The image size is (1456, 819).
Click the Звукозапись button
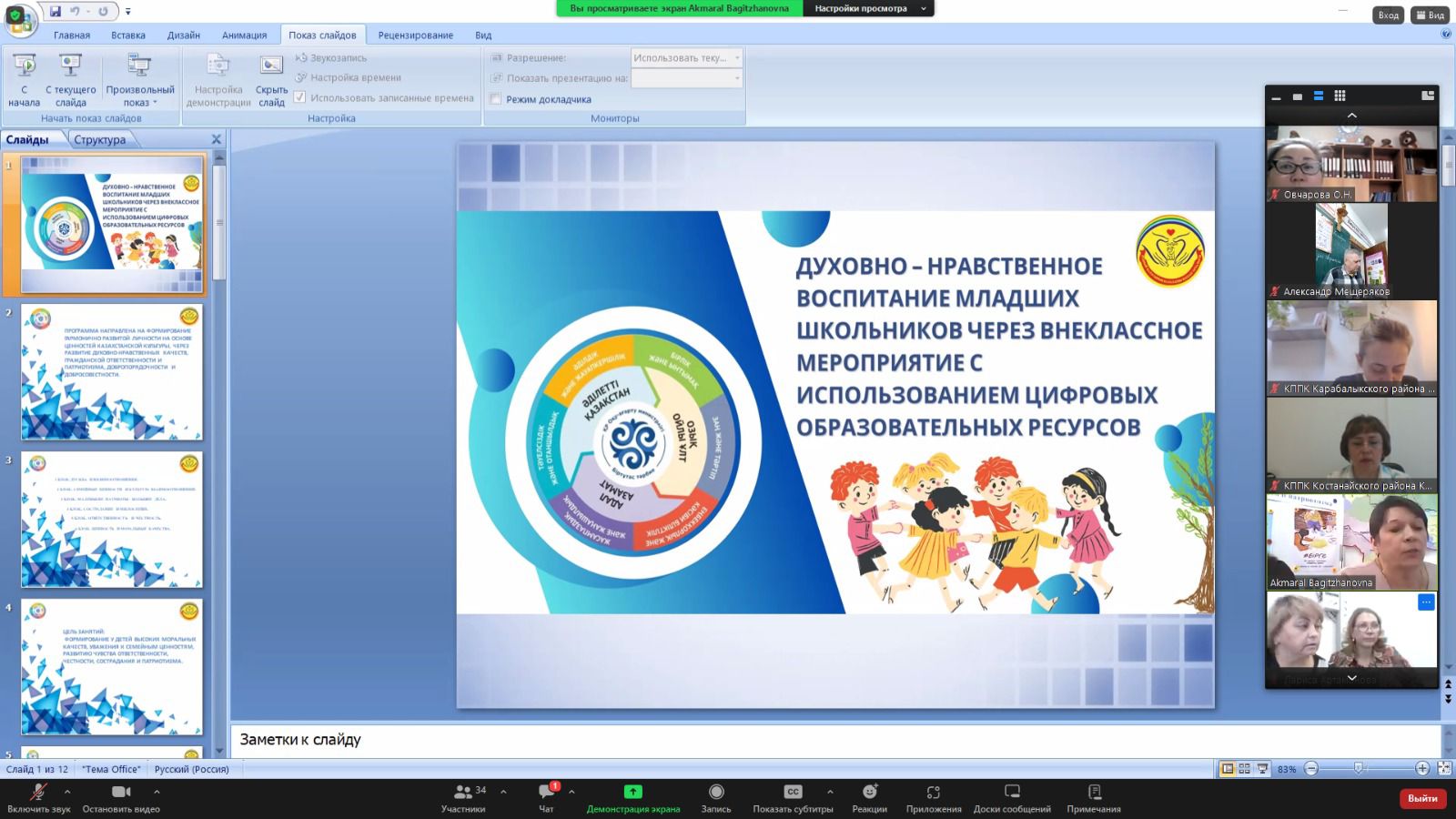tap(331, 57)
